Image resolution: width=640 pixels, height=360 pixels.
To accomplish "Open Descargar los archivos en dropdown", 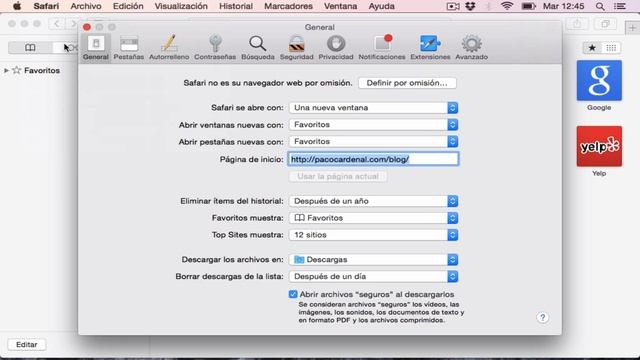I will click(x=373, y=260).
